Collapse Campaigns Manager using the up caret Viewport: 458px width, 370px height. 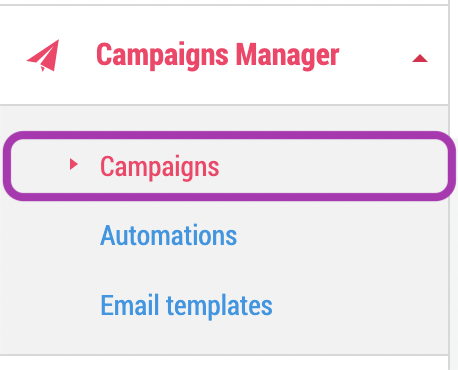pyautogui.click(x=420, y=59)
